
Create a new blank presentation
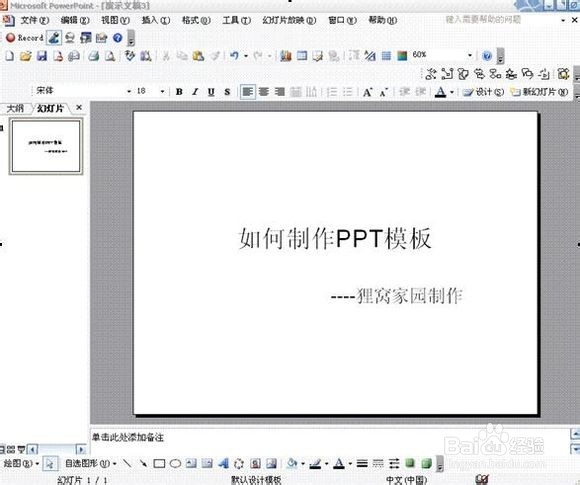coord(10,56)
